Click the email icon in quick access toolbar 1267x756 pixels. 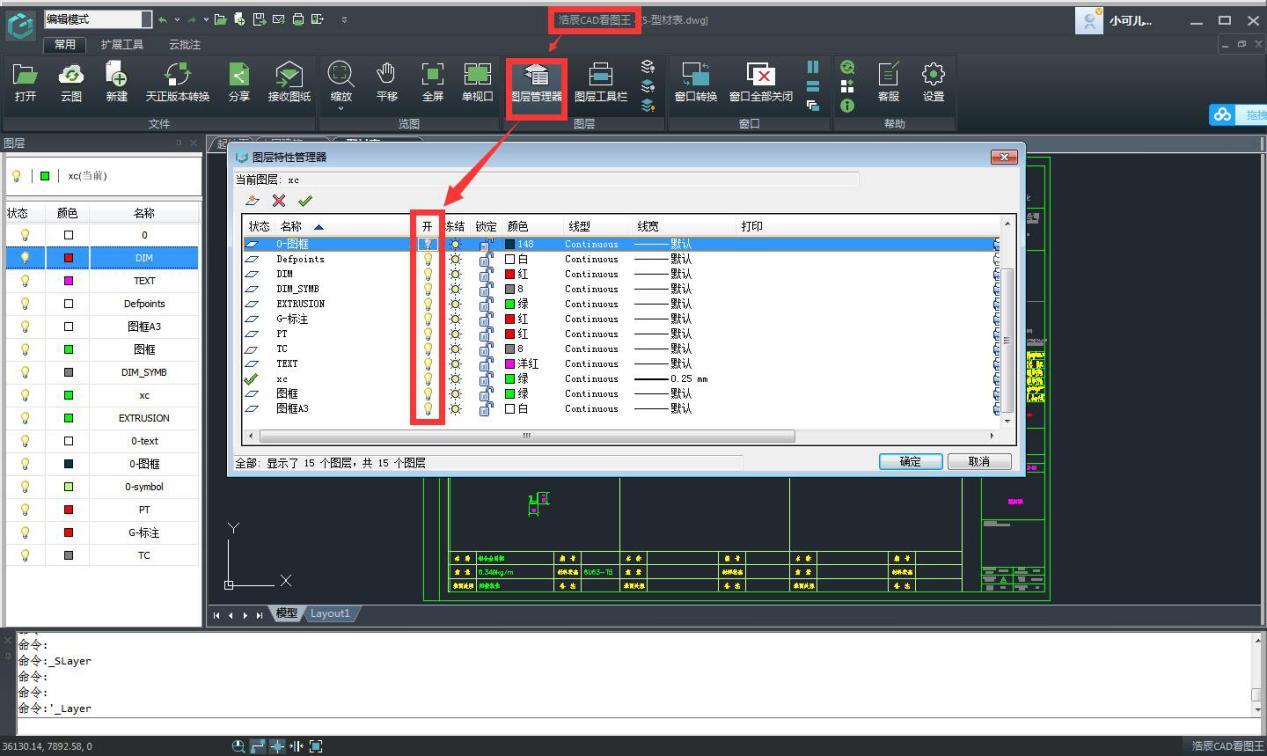point(278,19)
